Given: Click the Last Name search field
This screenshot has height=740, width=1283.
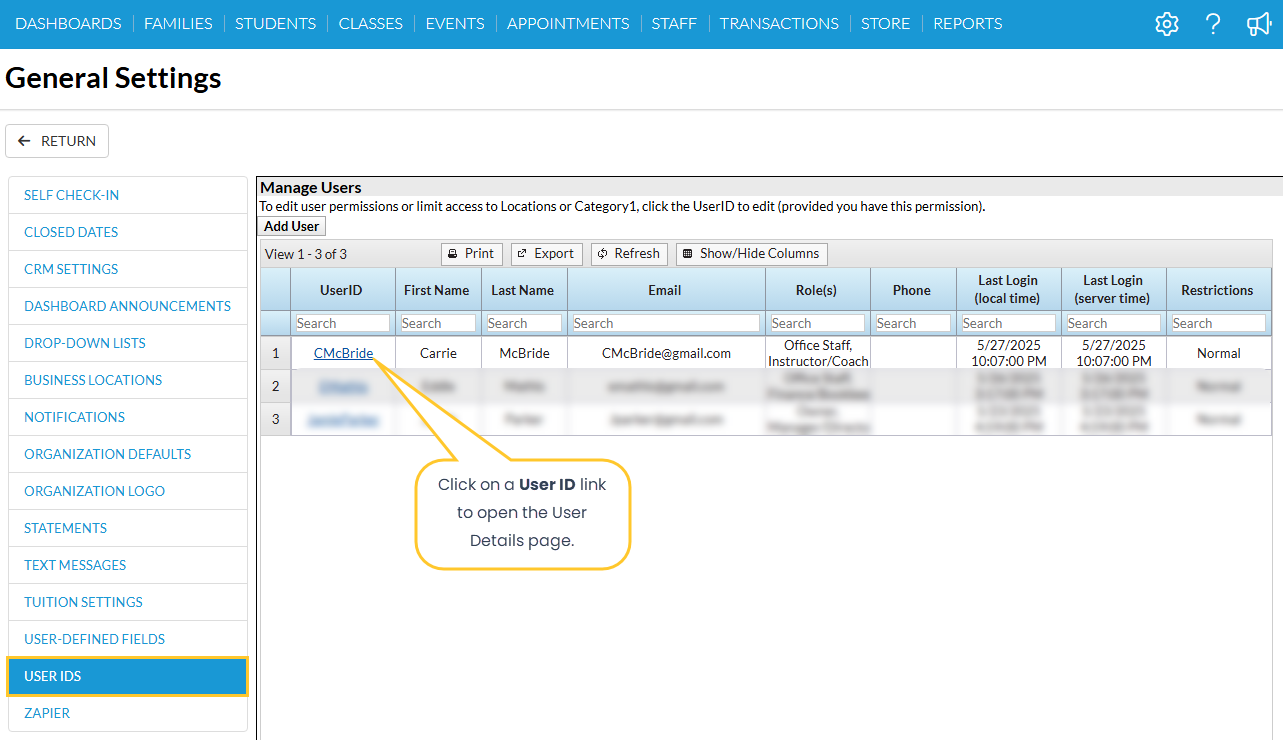Looking at the screenshot, I should [524, 323].
